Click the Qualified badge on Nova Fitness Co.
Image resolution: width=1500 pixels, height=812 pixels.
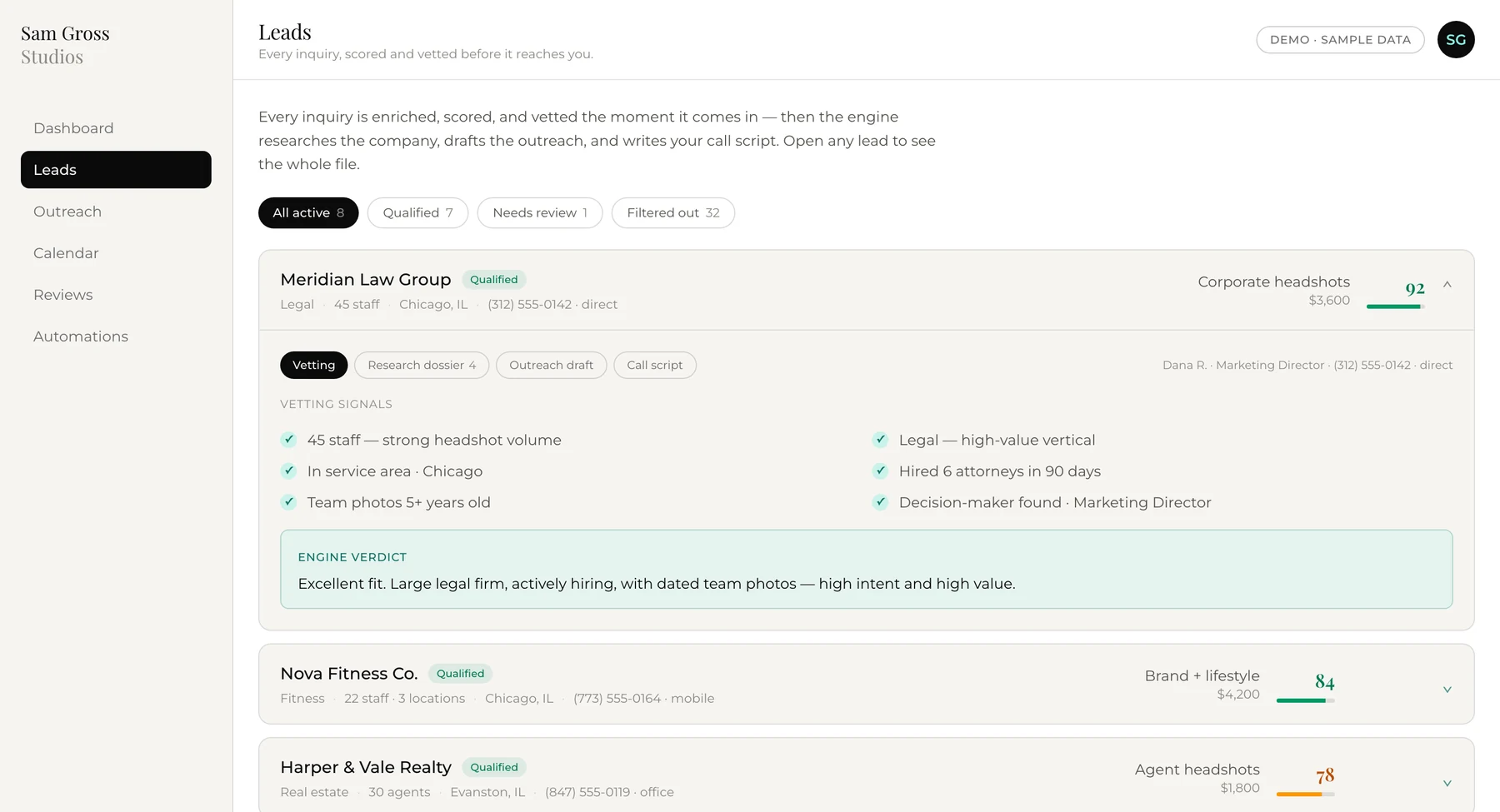461,674
